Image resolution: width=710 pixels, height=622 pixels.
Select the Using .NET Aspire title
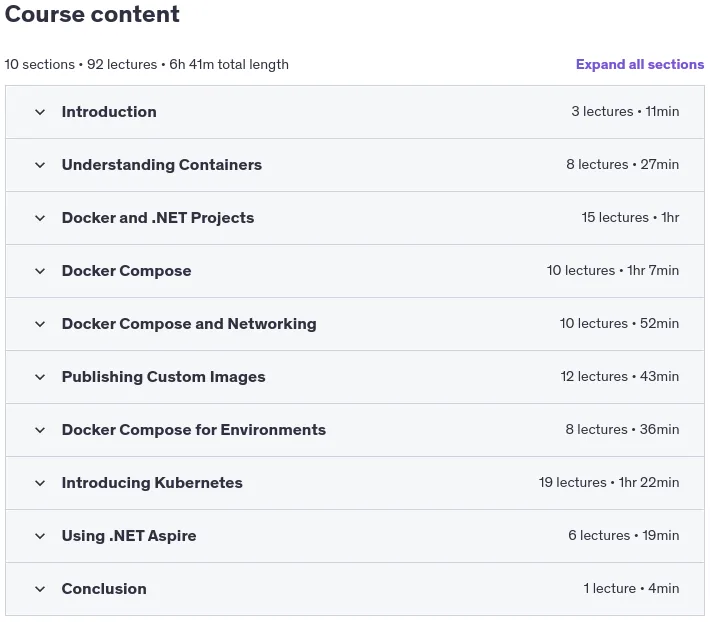point(129,536)
